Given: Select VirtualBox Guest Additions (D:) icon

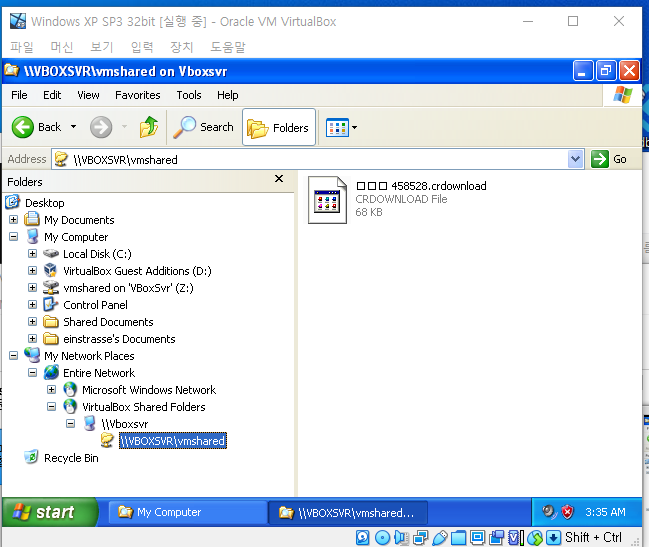Looking at the screenshot, I should pyautogui.click(x=50, y=270).
